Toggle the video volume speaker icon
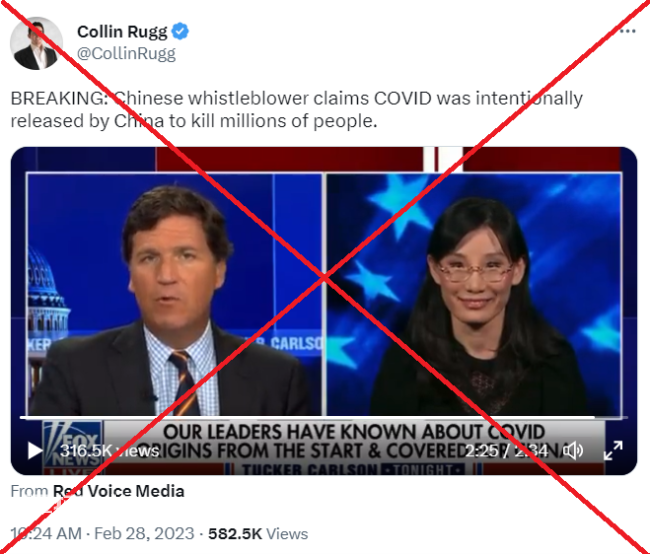This screenshot has height=554, width=650. coord(573,451)
